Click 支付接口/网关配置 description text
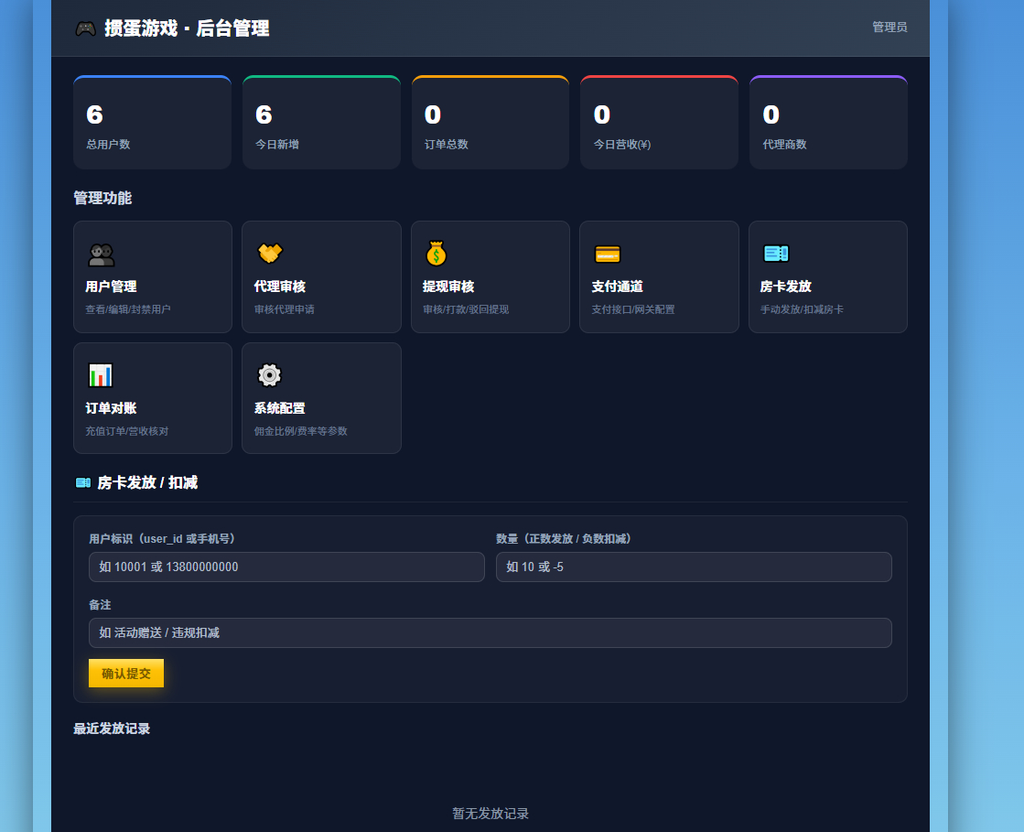 (633, 309)
